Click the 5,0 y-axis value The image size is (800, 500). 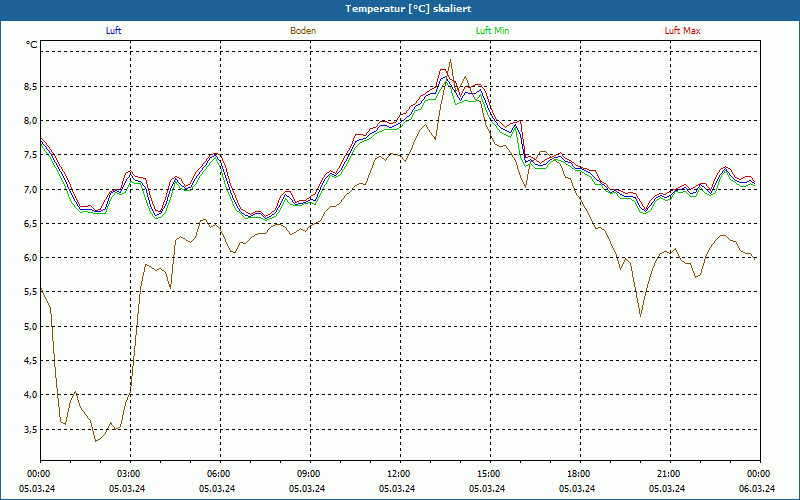click(x=31, y=327)
